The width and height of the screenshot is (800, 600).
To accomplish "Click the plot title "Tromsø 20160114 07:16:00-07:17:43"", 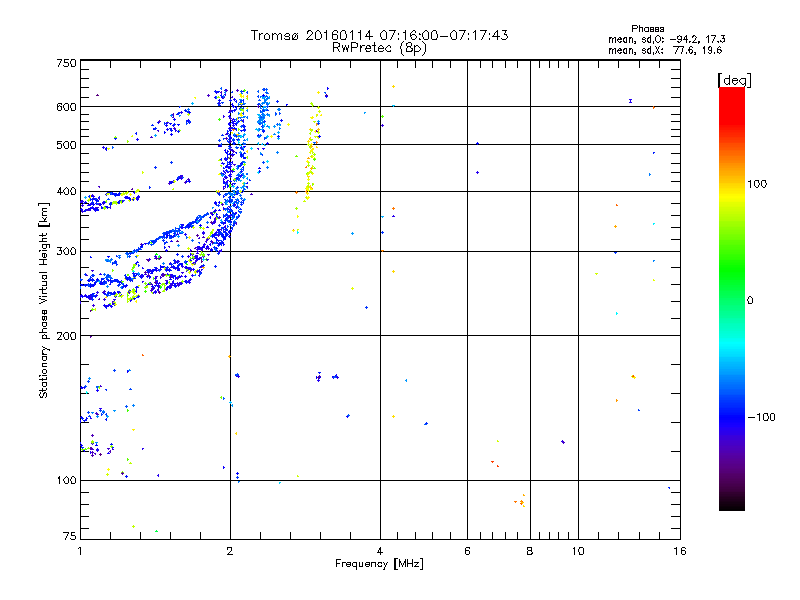I will (x=379, y=35).
